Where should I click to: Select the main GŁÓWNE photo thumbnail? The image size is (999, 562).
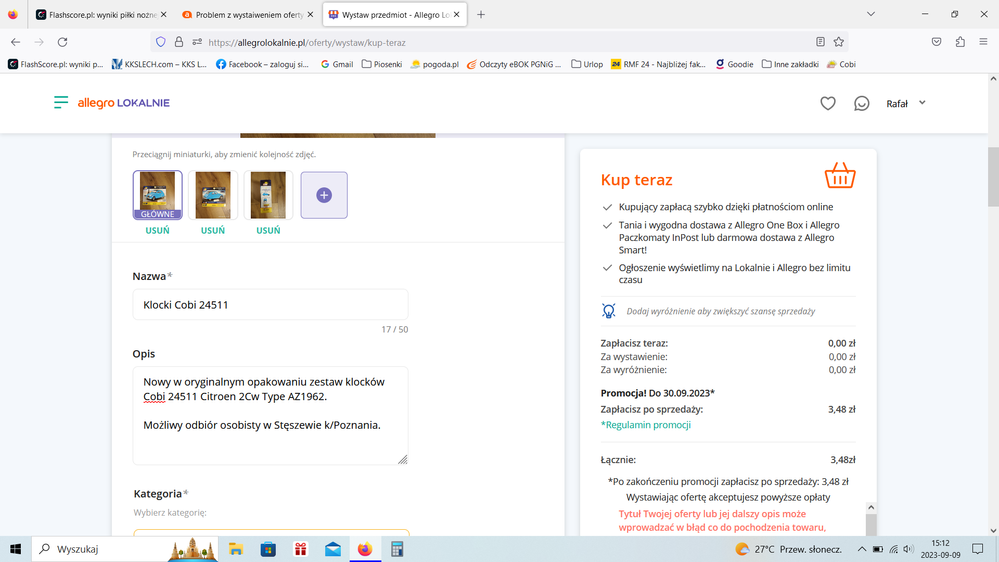[x=157, y=194]
